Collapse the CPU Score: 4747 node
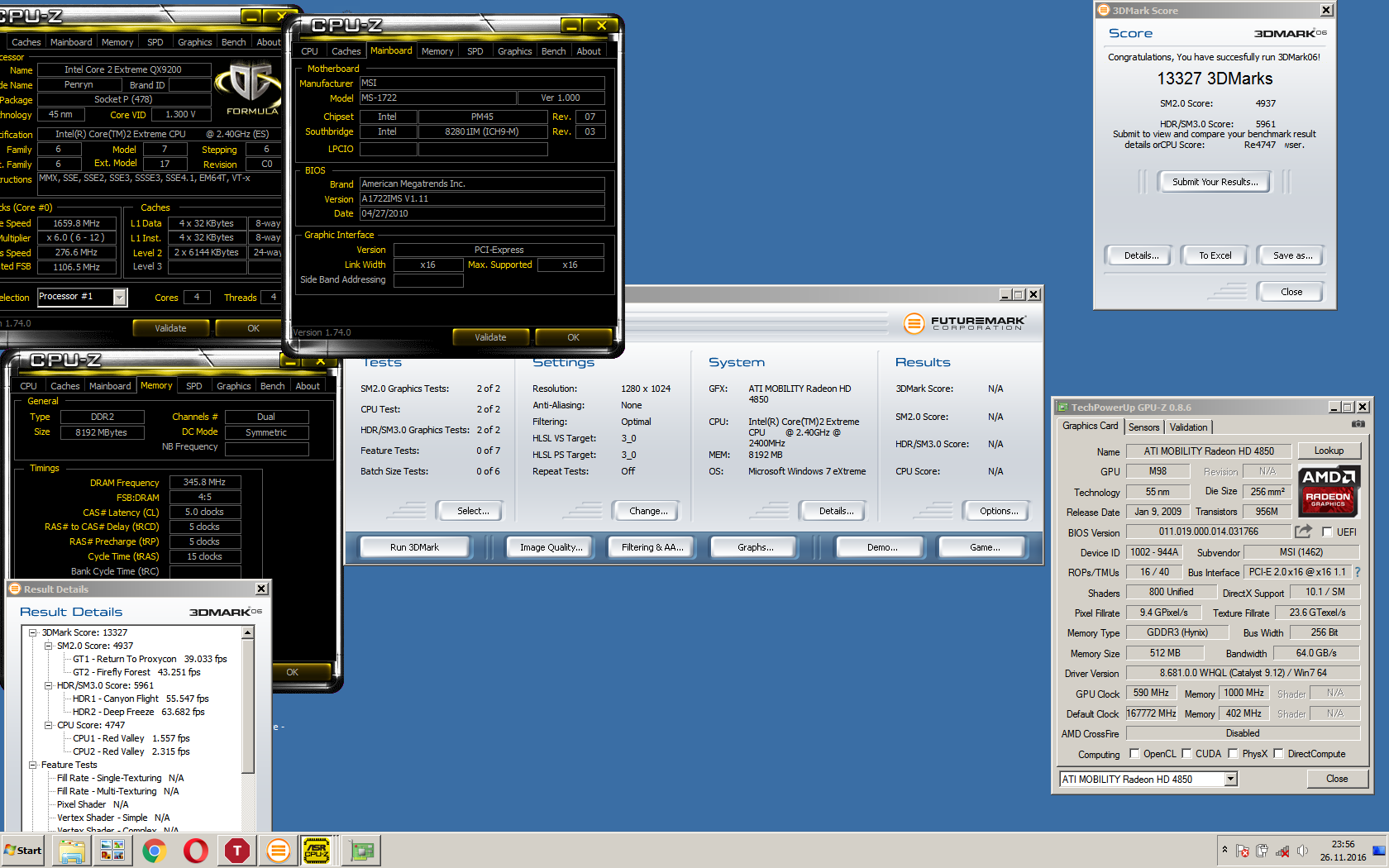This screenshot has height=868, width=1389. click(48, 725)
